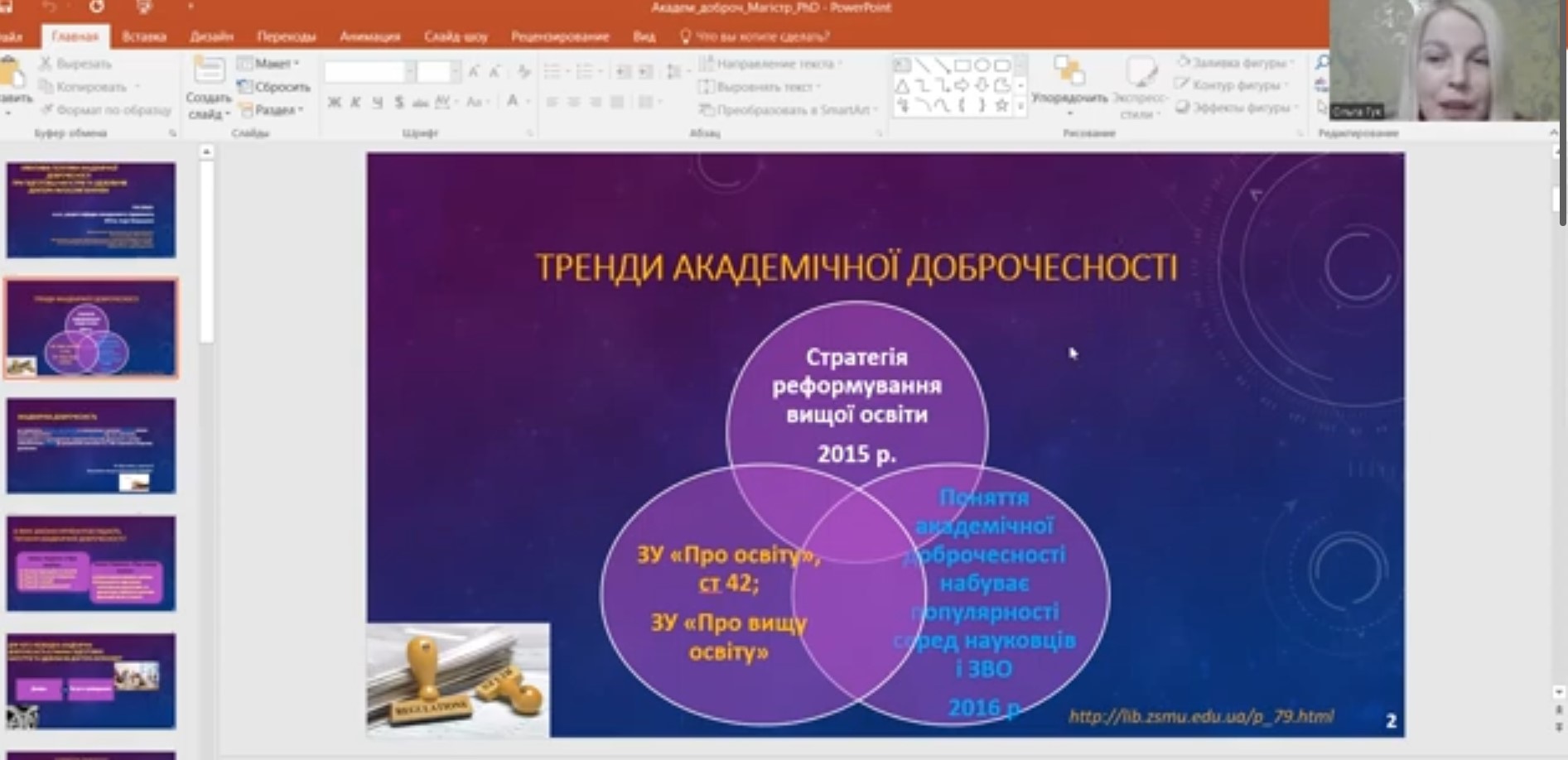
Task: Open the Slide Show (Слайд-шоу) ribbon tab
Action: pos(456,36)
